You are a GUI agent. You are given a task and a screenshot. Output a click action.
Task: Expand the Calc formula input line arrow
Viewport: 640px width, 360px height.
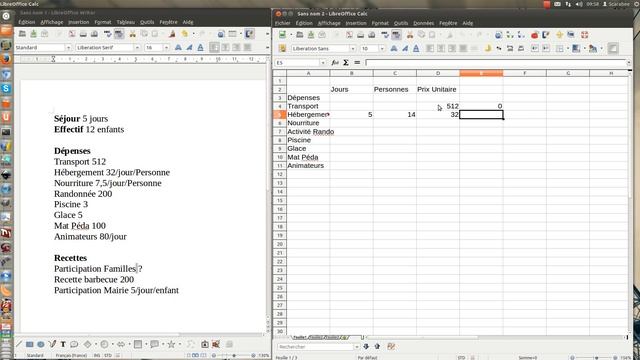[629, 63]
